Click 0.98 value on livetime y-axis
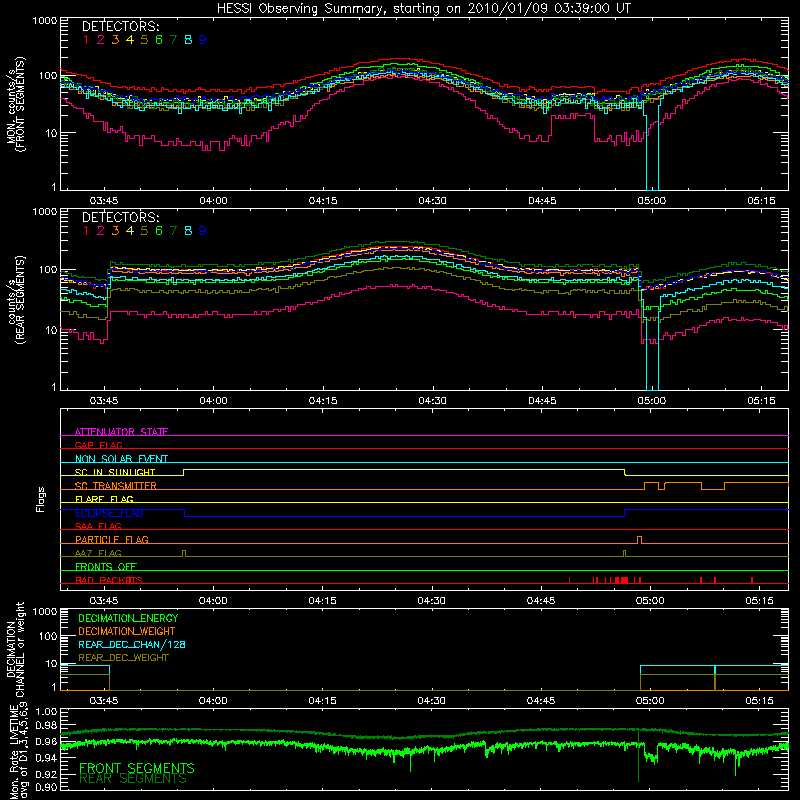This screenshot has height=800, width=800. point(46,725)
